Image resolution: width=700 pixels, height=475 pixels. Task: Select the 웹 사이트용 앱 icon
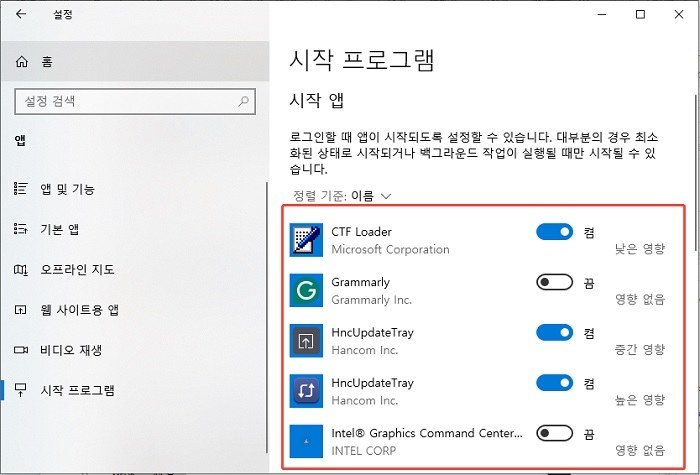tap(21, 310)
